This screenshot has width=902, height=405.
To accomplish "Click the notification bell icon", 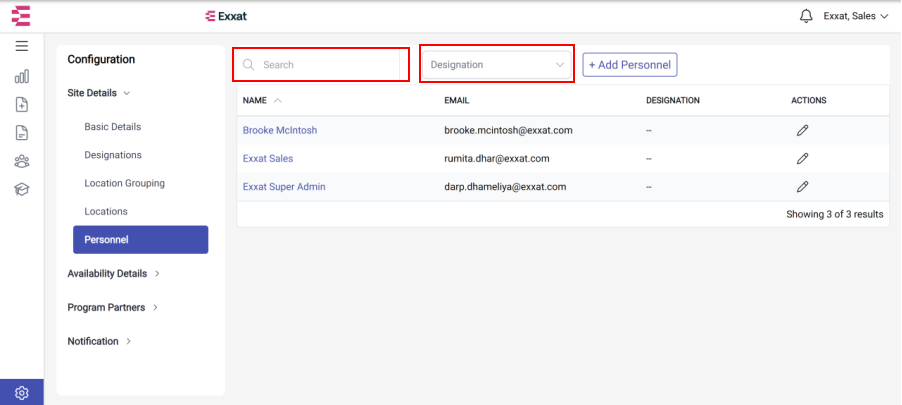I will [x=807, y=16].
